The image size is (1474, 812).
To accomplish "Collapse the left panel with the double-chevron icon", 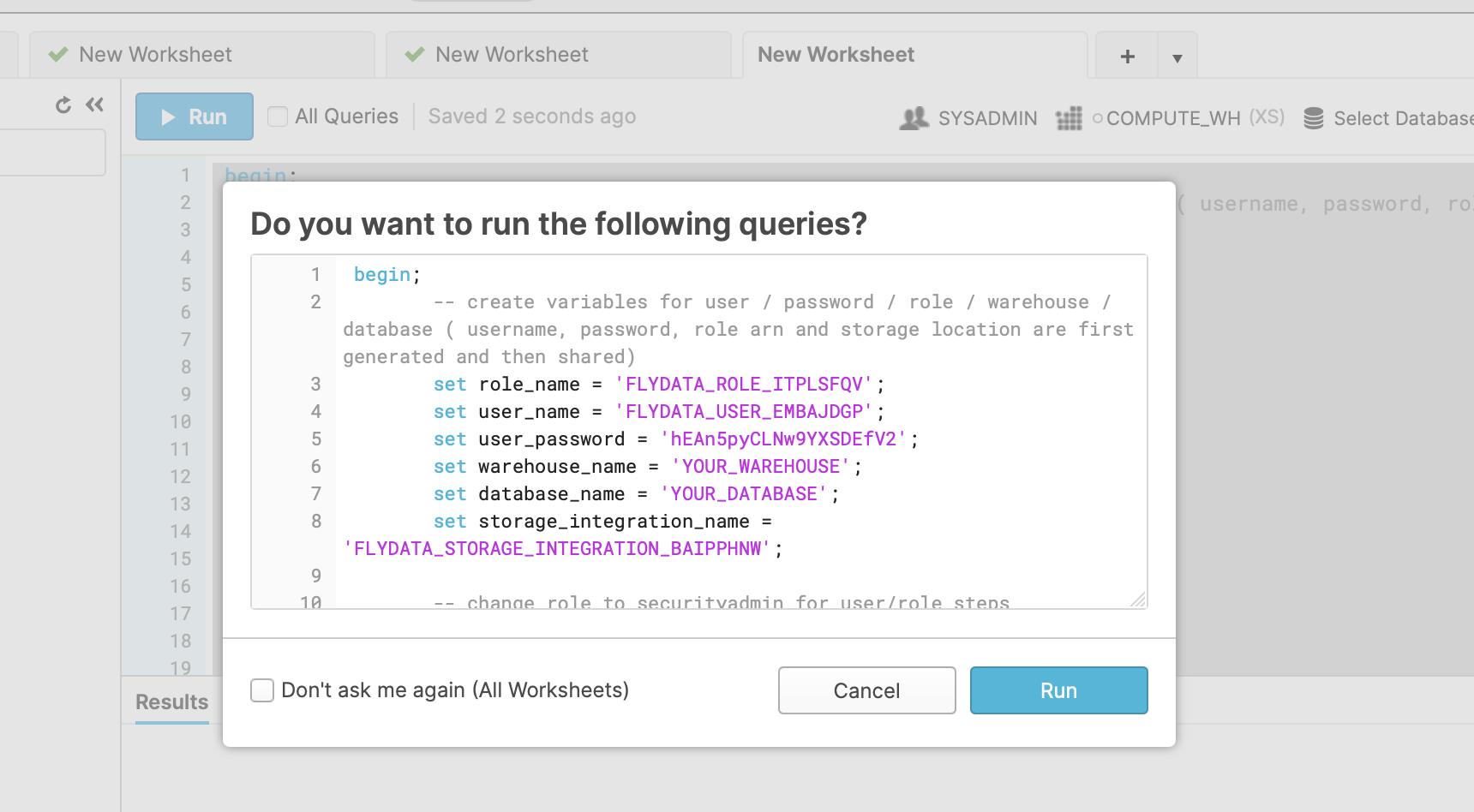I will pos(94,104).
